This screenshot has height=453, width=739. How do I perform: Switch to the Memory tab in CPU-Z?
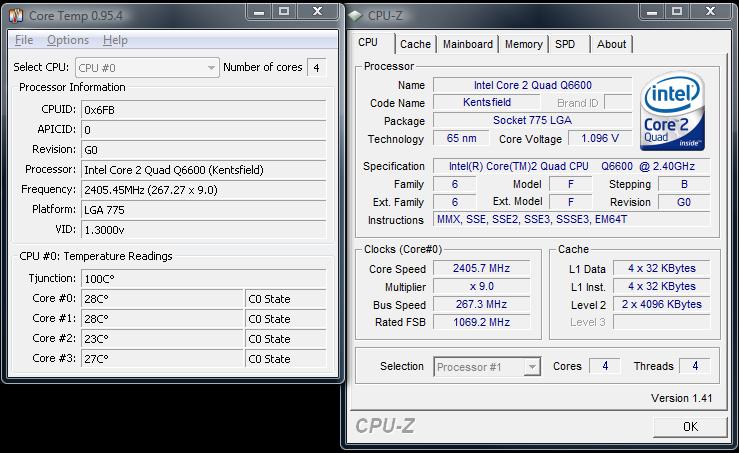coord(524,44)
